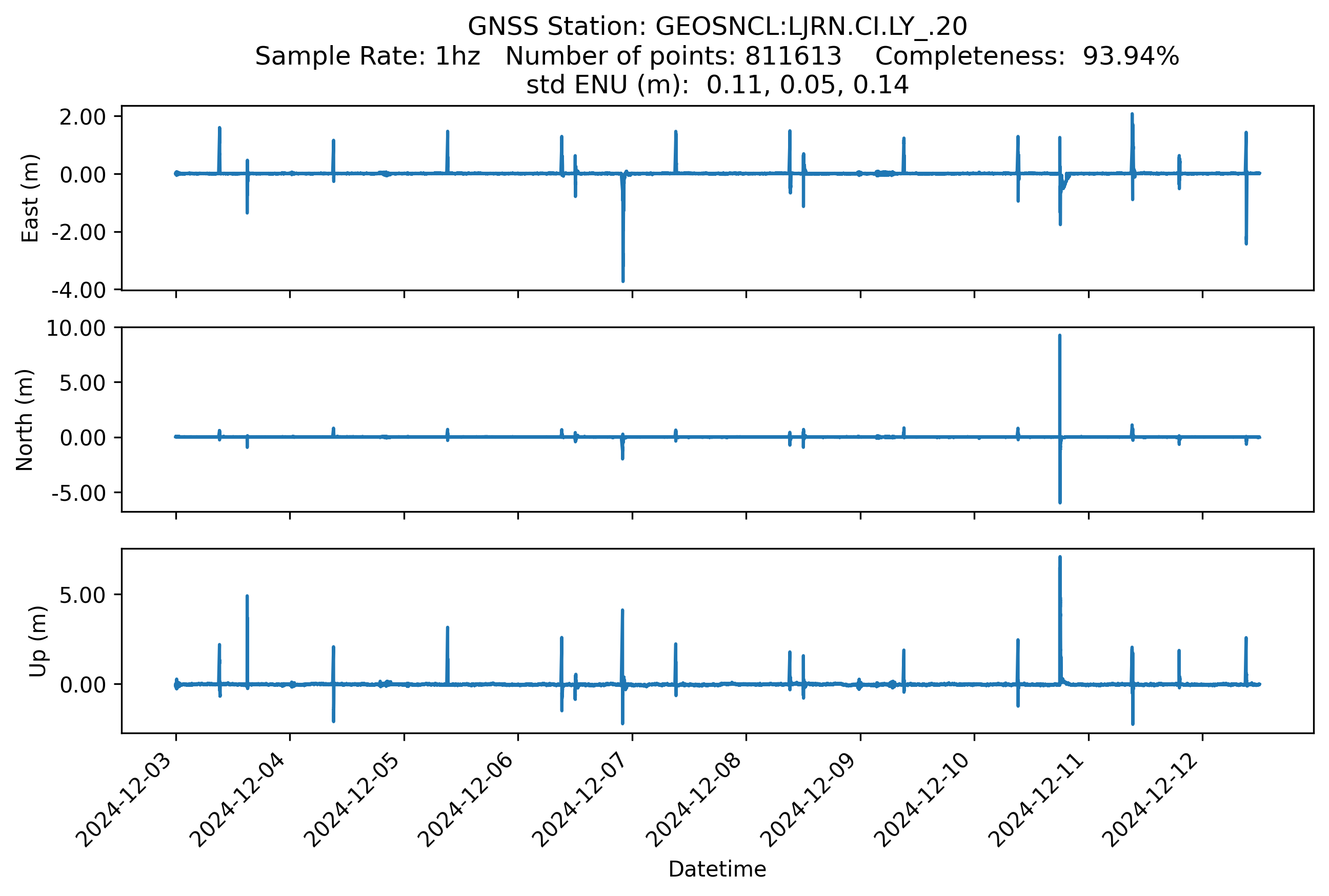Image resolution: width=1329 pixels, height=896 pixels.
Task: Click the largest negative East spike near -4.00
Action: pyautogui.click(x=623, y=269)
